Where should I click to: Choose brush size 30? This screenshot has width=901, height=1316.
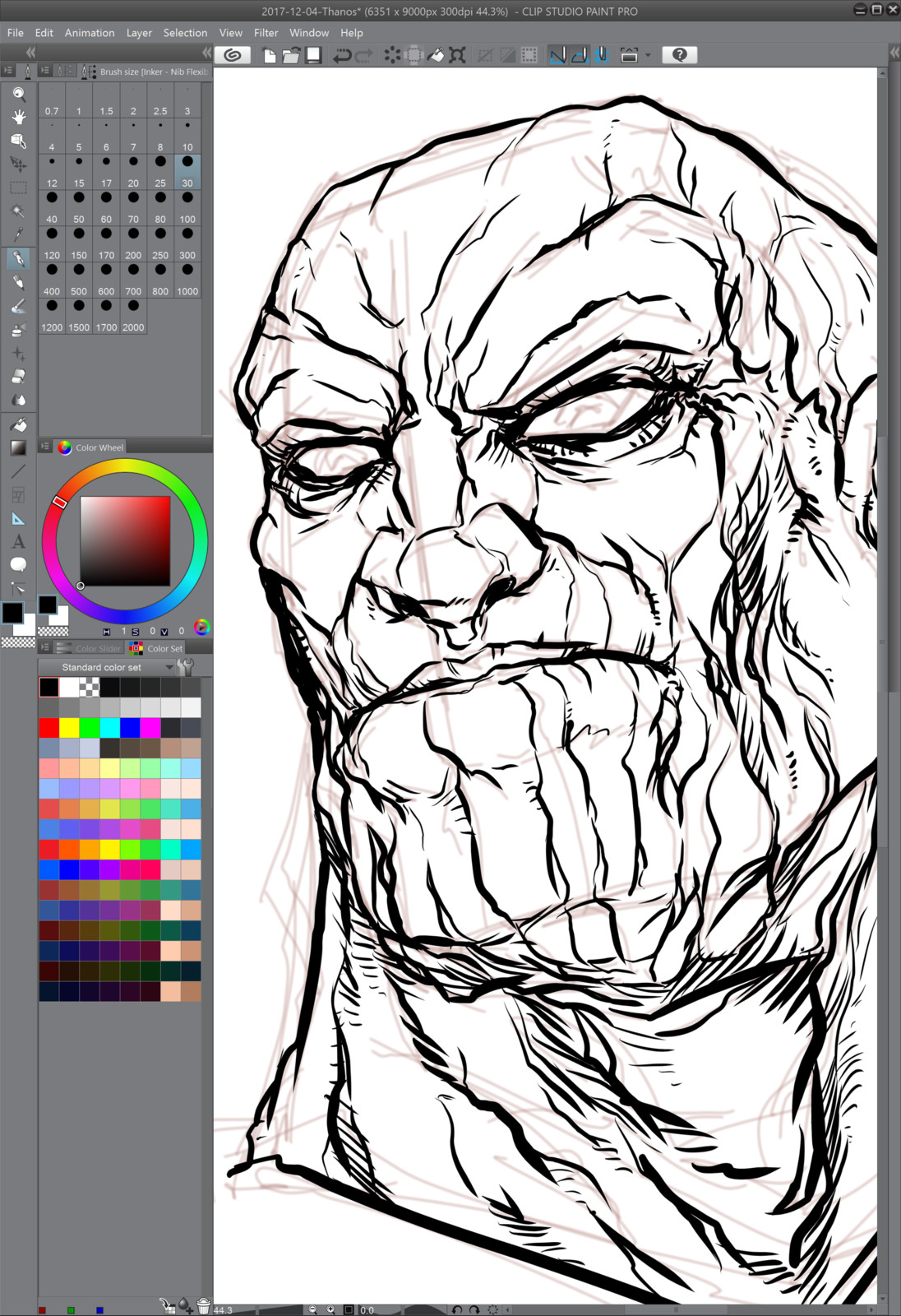pyautogui.click(x=187, y=171)
